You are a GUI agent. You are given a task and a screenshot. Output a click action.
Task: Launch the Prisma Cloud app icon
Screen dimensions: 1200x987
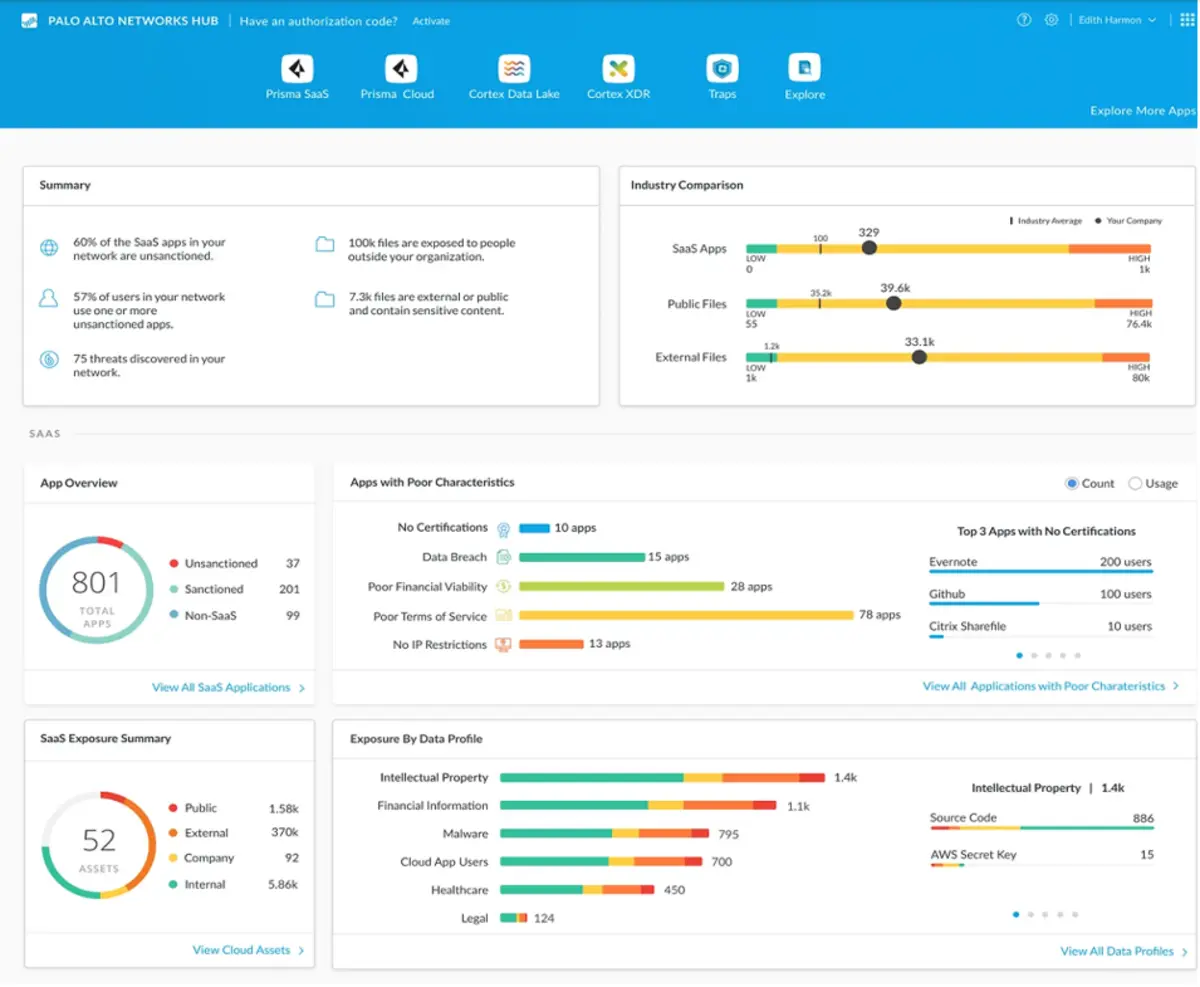401,69
